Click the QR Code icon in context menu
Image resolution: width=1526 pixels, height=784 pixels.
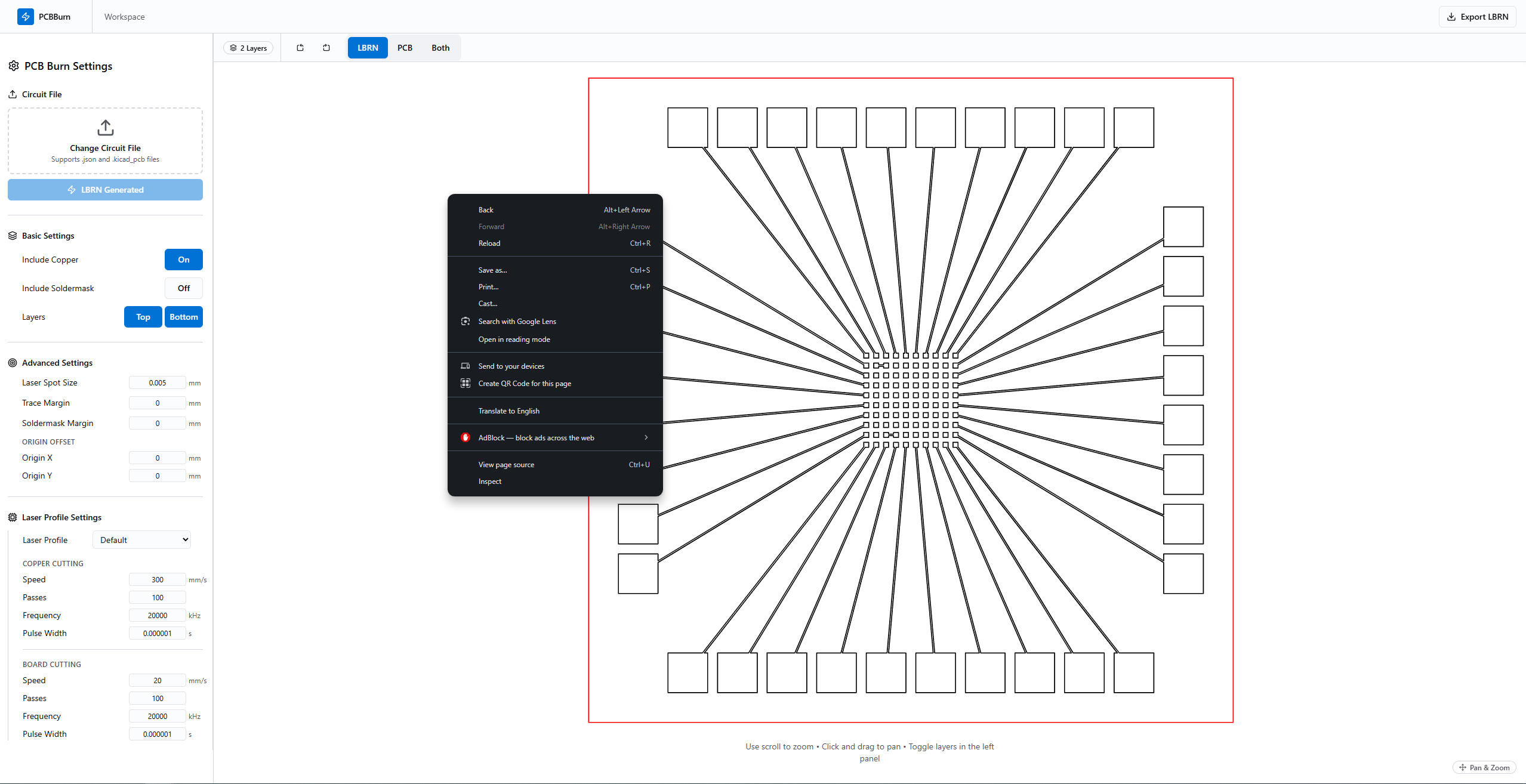[465, 384]
